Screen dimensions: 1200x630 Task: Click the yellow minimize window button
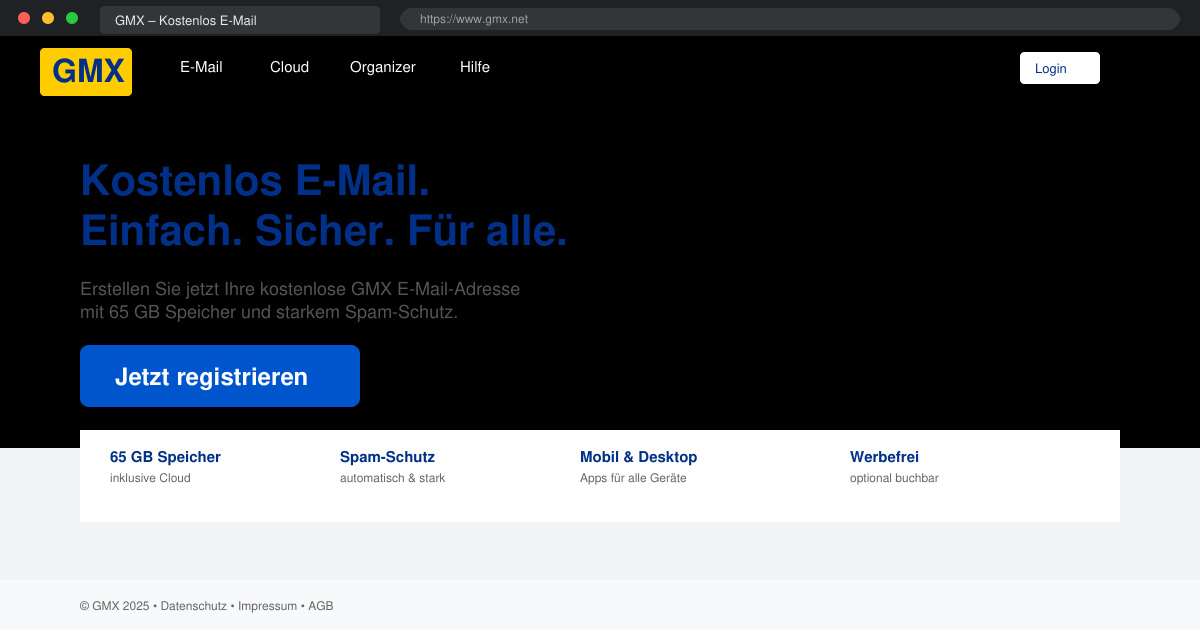click(48, 18)
